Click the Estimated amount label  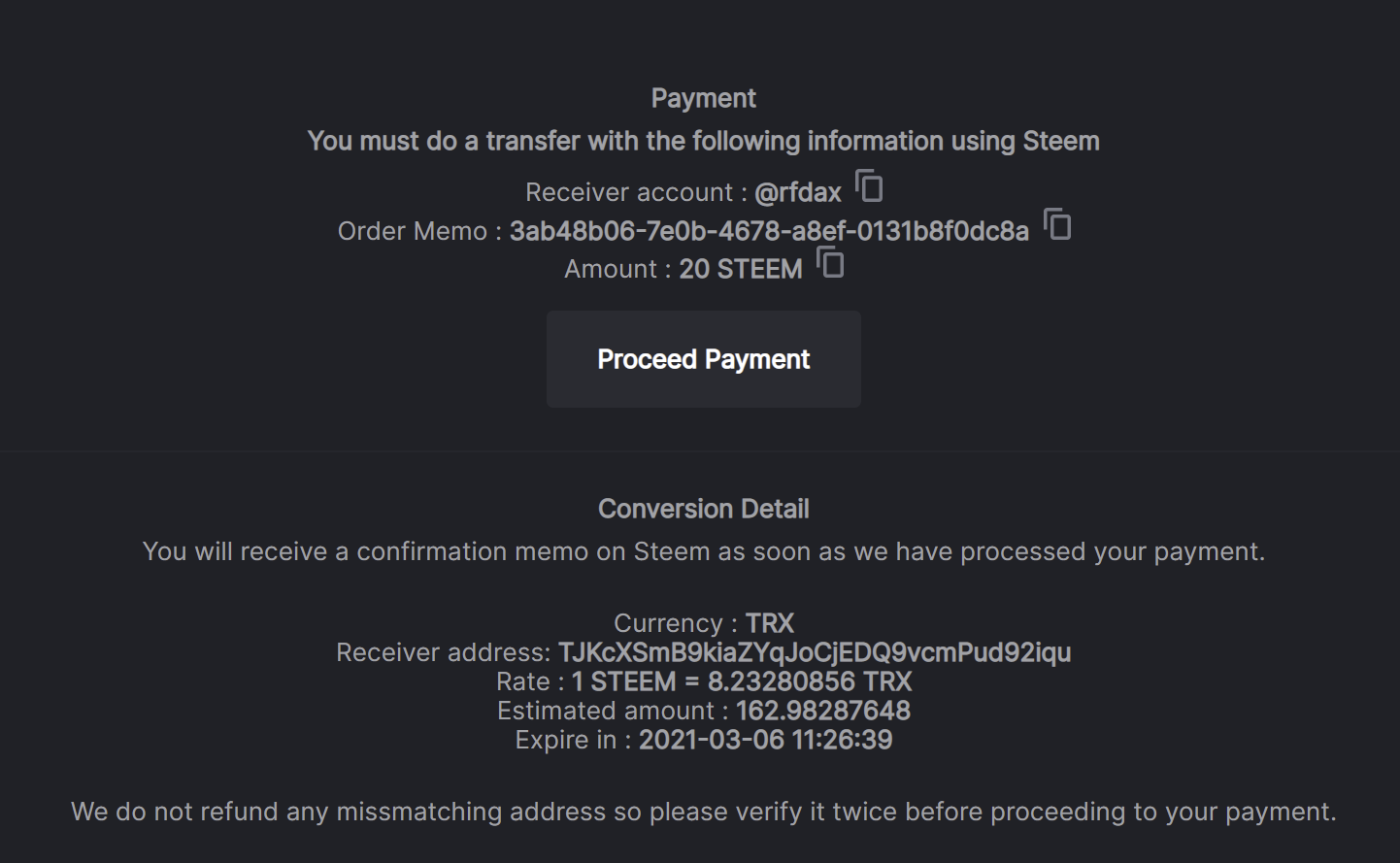(606, 711)
